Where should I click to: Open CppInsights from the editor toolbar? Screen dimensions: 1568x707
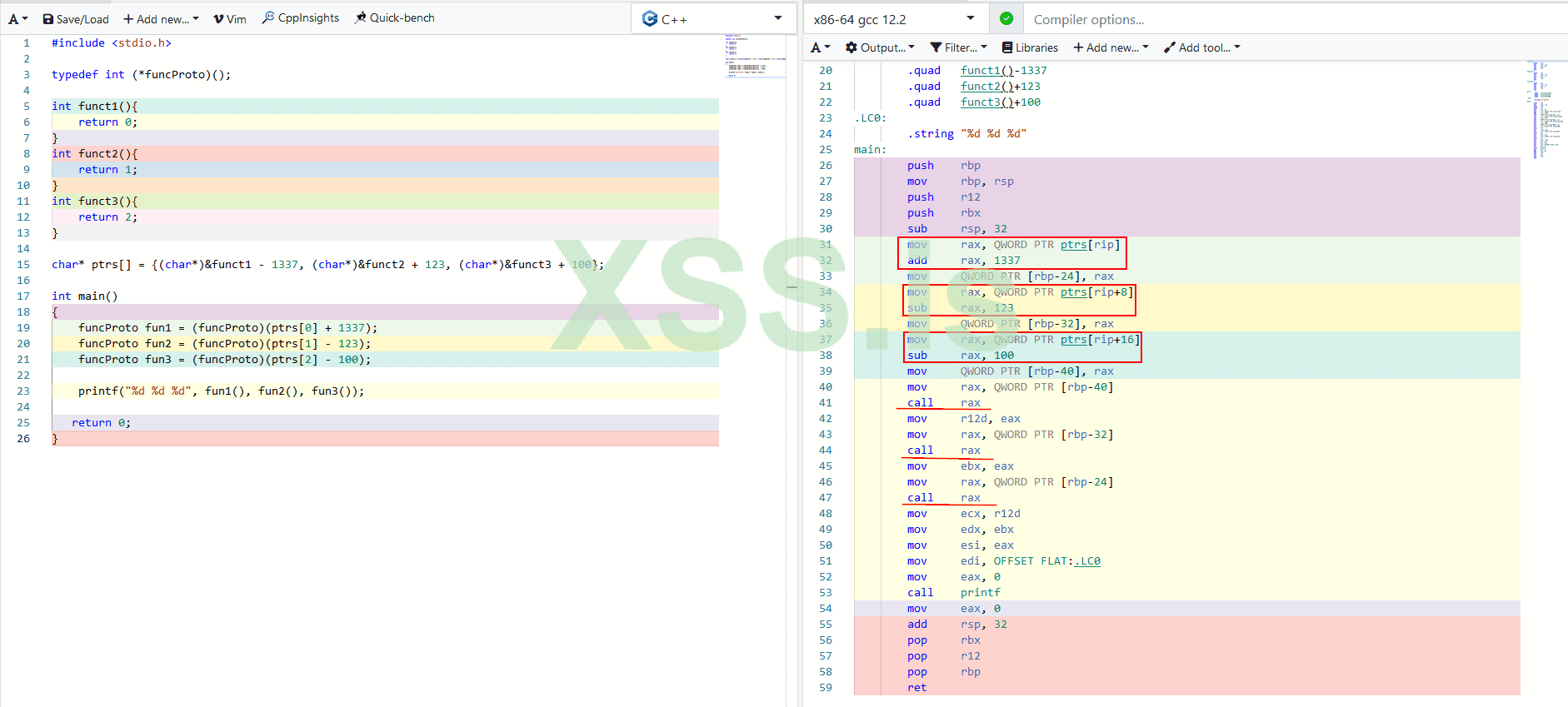pos(301,18)
